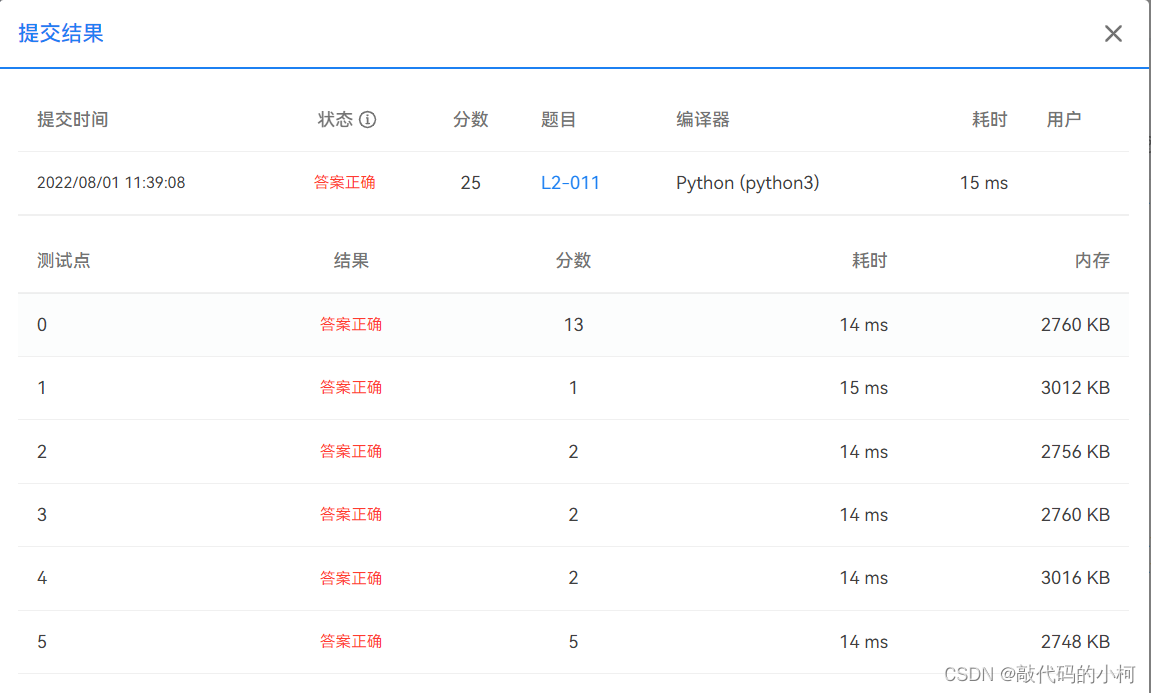
Task: Open problem L2-011 link
Action: (570, 182)
